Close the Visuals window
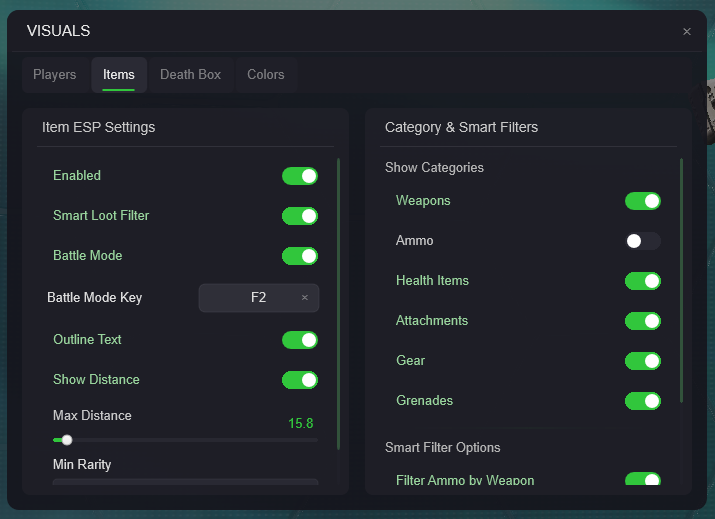 (x=686, y=32)
